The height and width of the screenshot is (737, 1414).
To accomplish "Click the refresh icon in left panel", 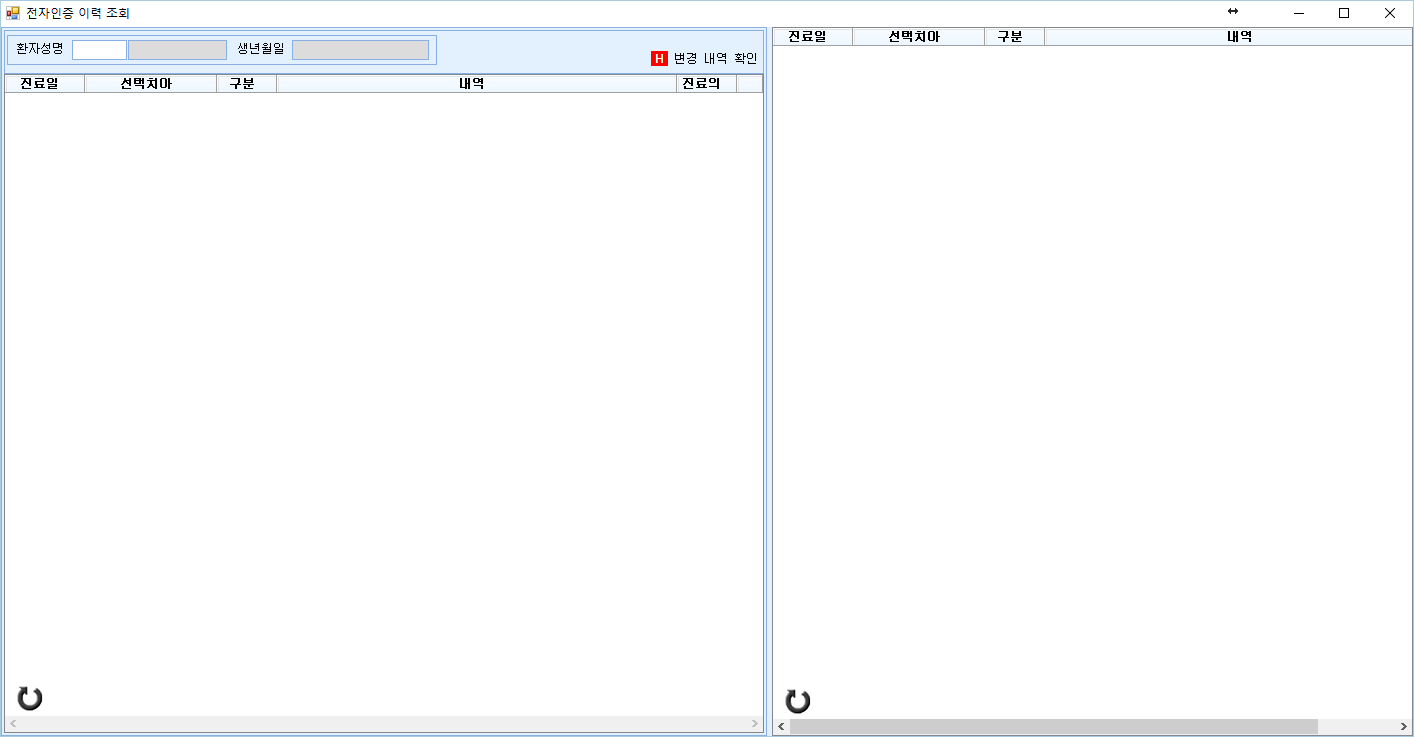I will coord(30,699).
